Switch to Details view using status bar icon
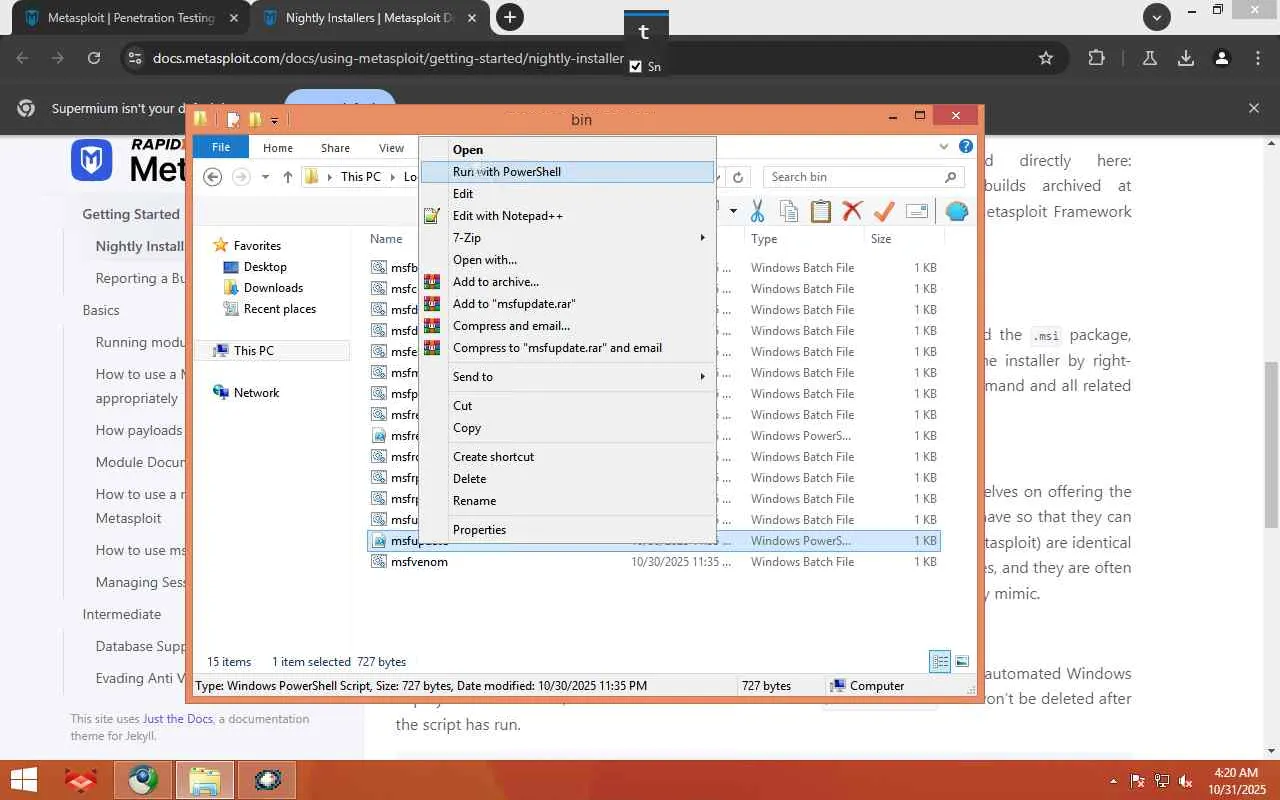The width and height of the screenshot is (1280, 800). (940, 661)
